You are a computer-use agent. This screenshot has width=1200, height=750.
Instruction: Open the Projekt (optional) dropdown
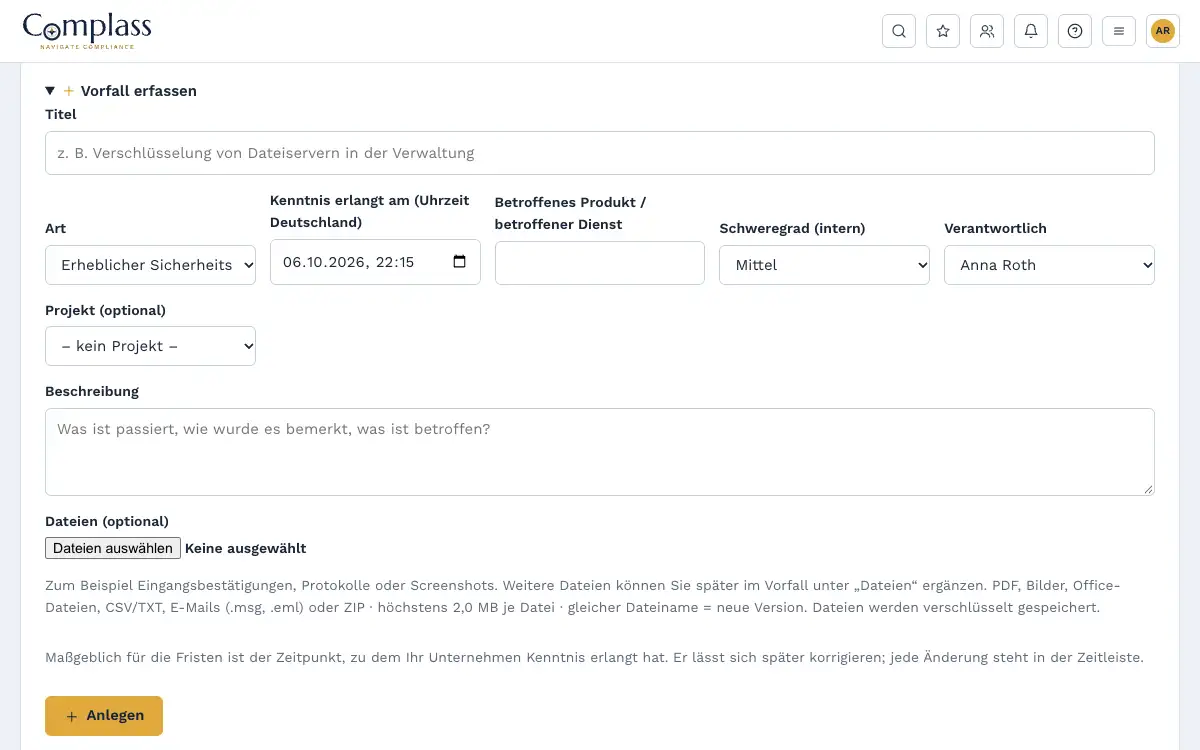pos(150,346)
